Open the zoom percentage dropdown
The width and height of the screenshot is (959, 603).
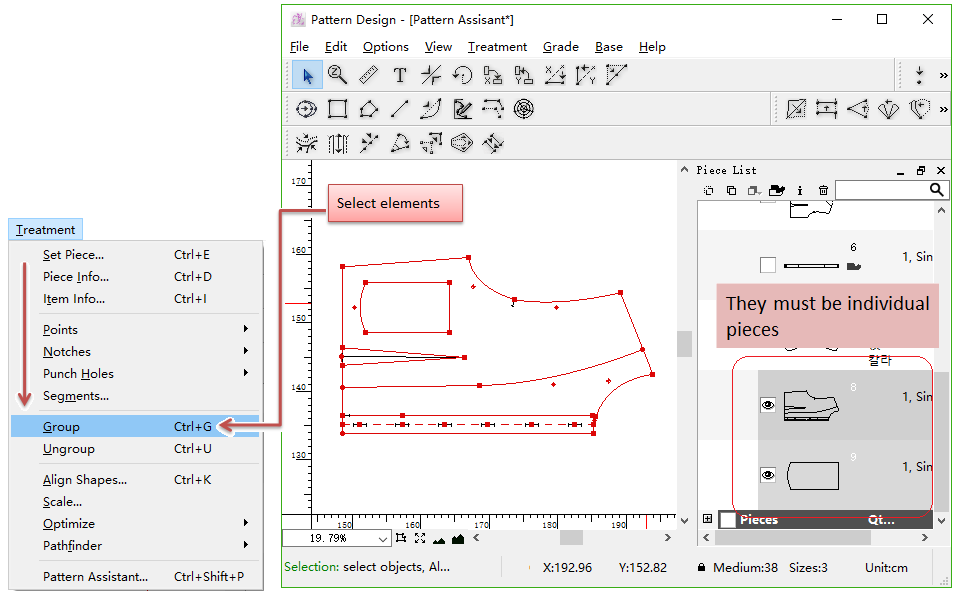tap(385, 538)
